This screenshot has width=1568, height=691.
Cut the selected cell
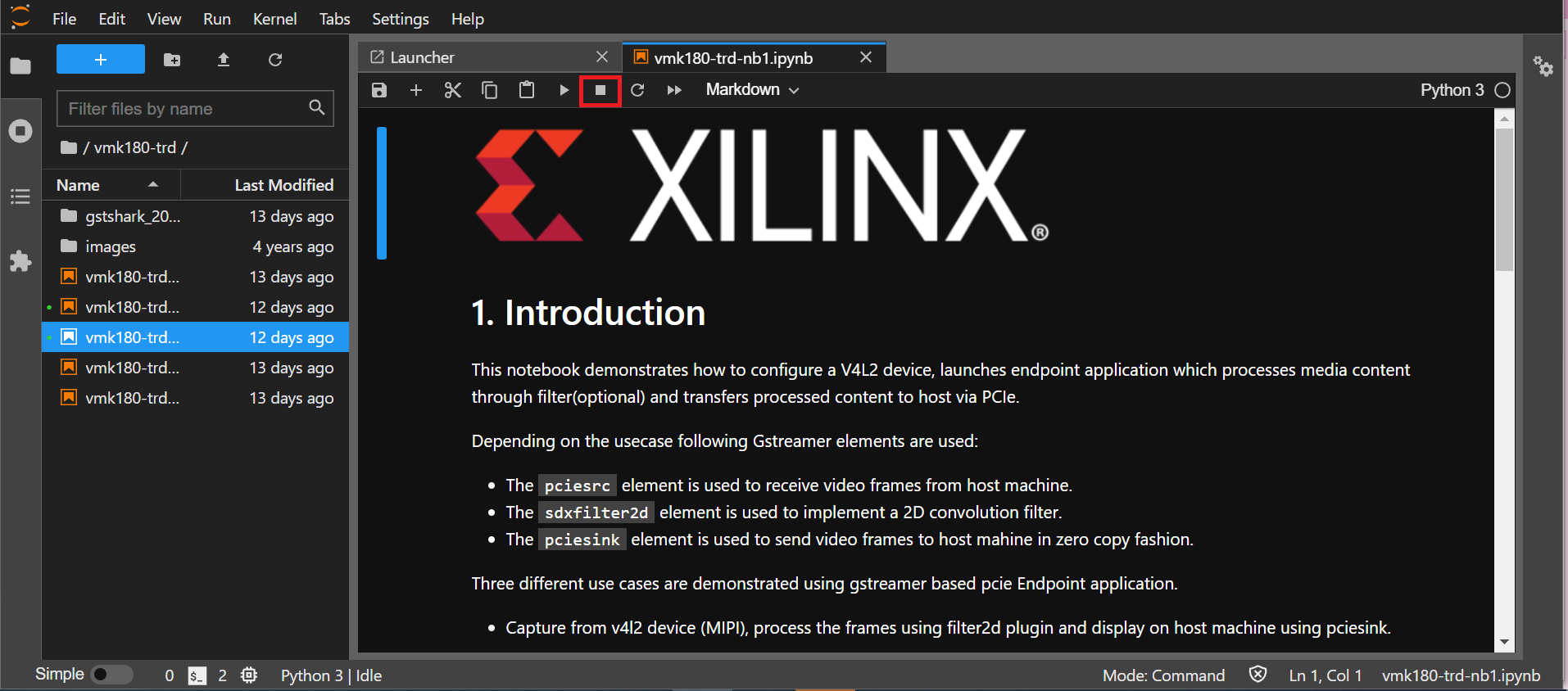pyautogui.click(x=453, y=90)
